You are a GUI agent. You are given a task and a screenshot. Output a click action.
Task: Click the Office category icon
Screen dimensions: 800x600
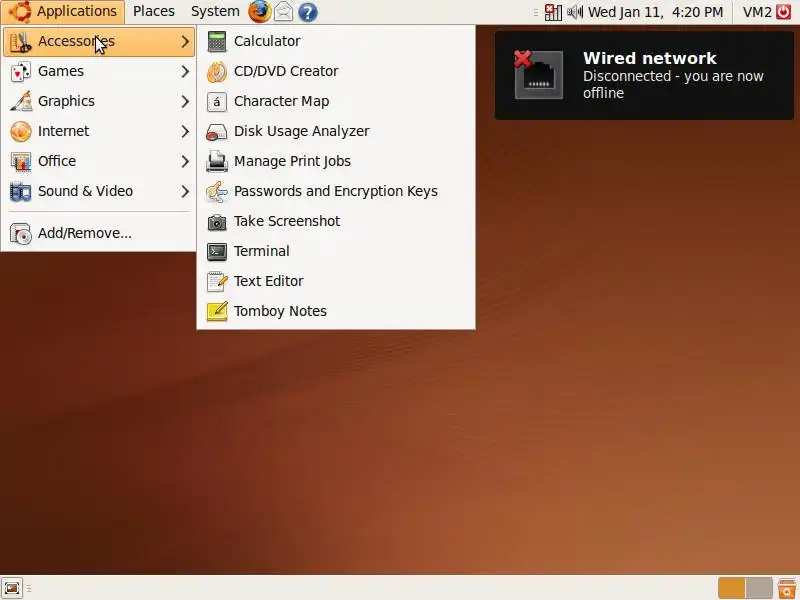tap(21, 161)
